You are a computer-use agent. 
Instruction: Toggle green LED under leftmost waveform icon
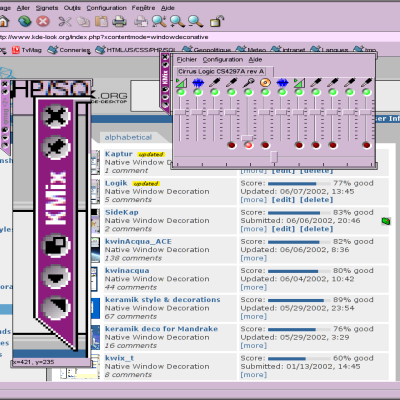pyautogui.click(x=198, y=92)
